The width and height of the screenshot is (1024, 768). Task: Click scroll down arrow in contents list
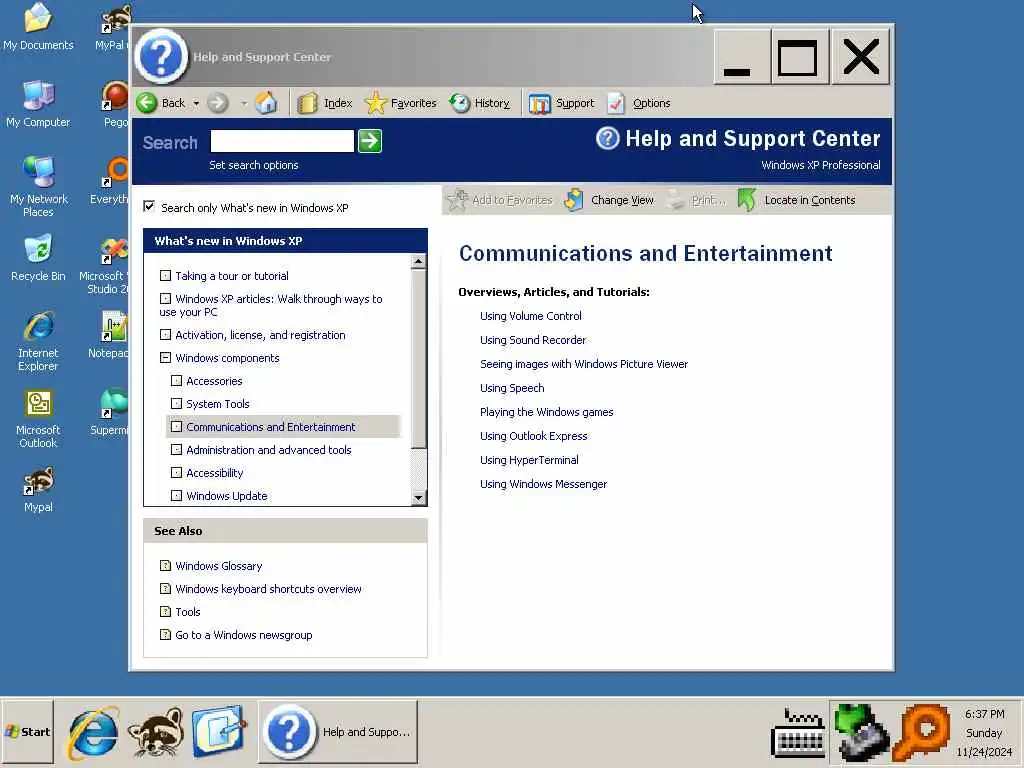pyautogui.click(x=419, y=498)
